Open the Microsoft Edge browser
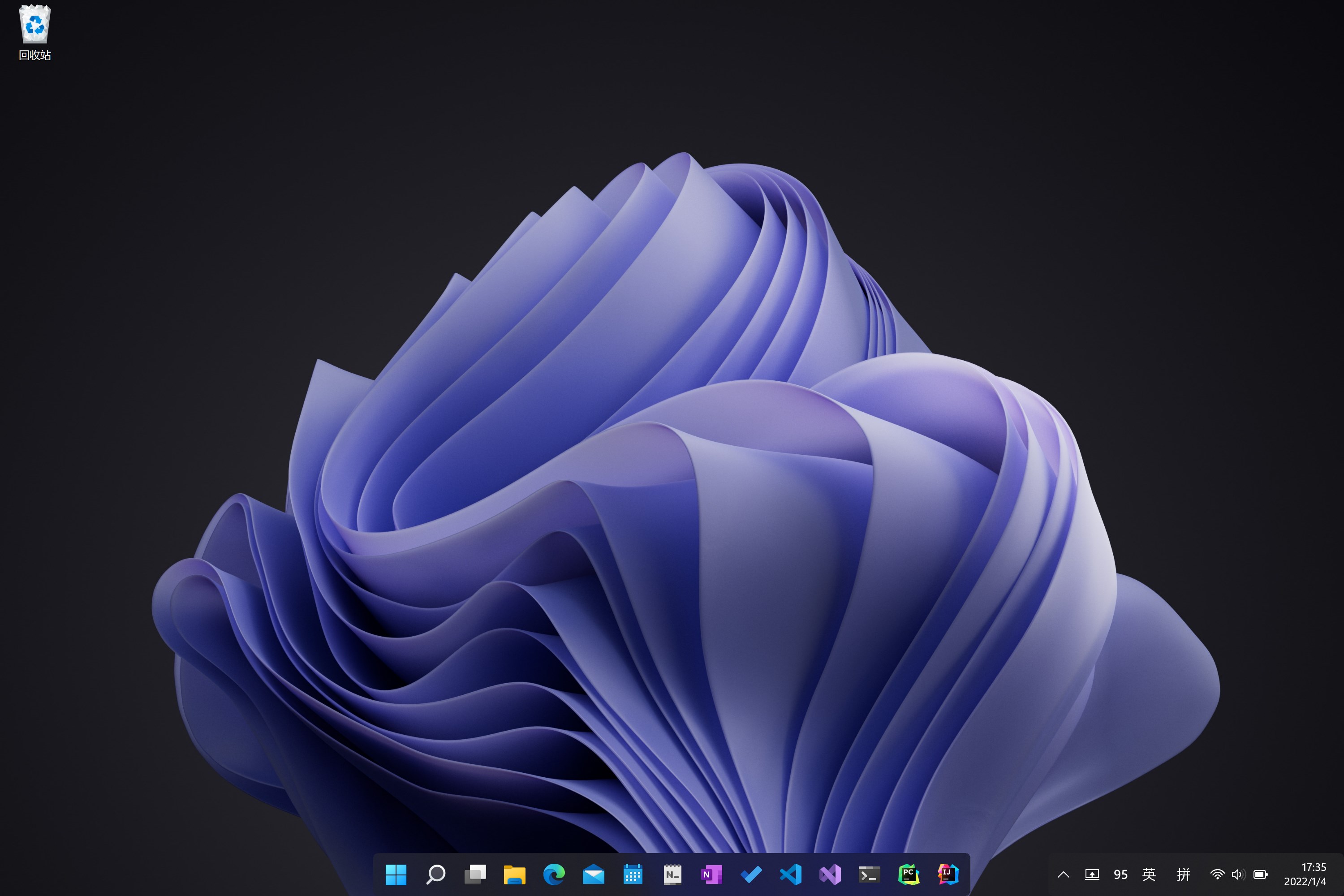 click(x=554, y=874)
